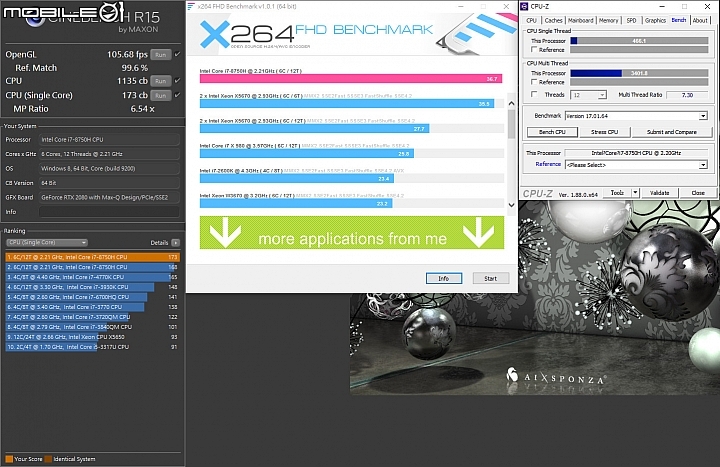This screenshot has height=467, width=720.
Task: Select ranking row 3, Core i7-4770K
Action: tap(92, 277)
